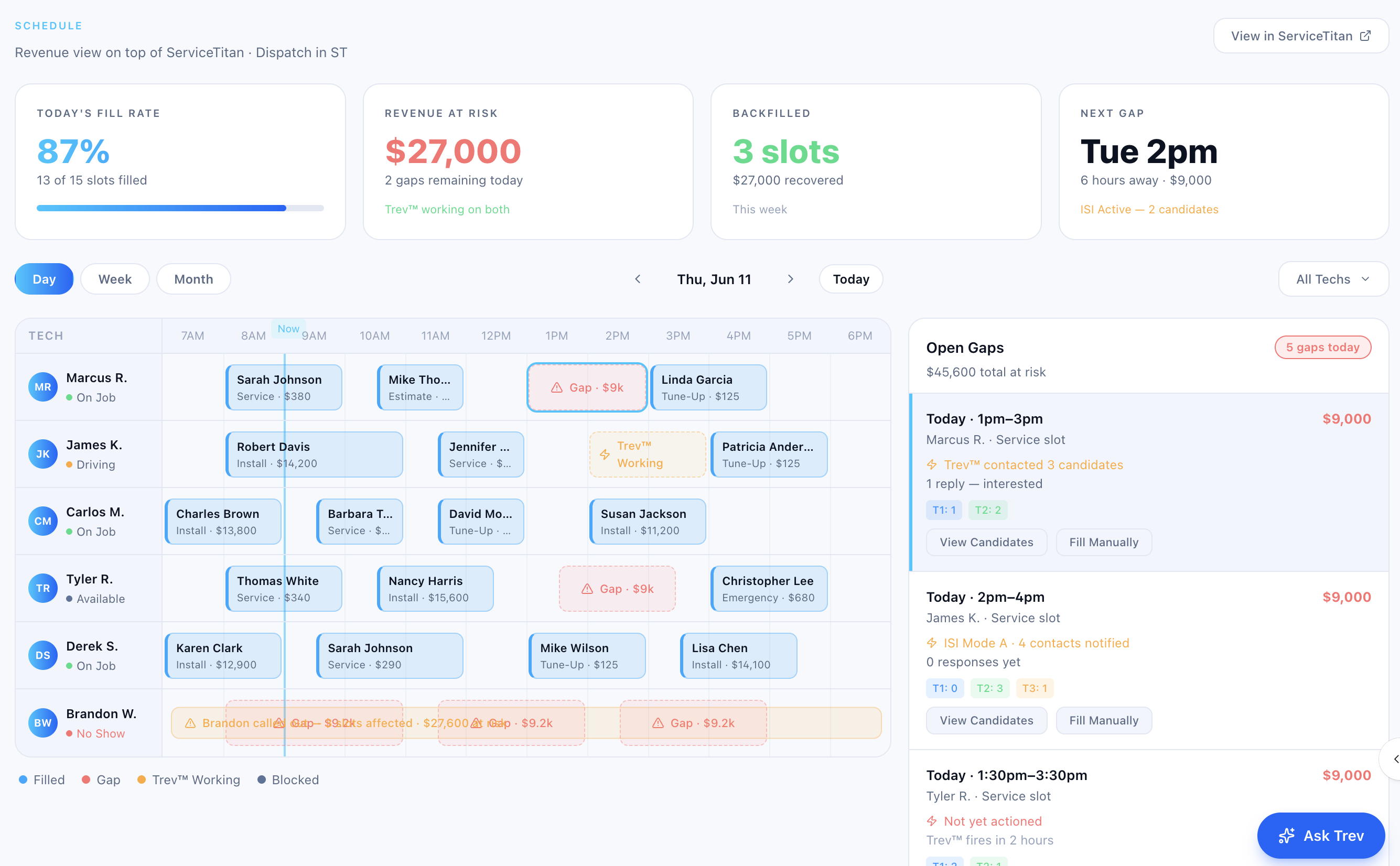Jump to Today in the date navigator

coord(850,279)
